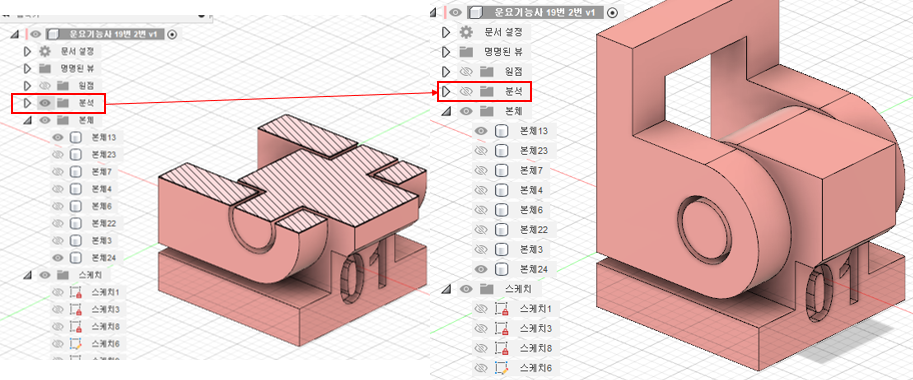Right browser: expand the 원점 folder triangle
This screenshot has height=380, width=913.
tap(446, 72)
